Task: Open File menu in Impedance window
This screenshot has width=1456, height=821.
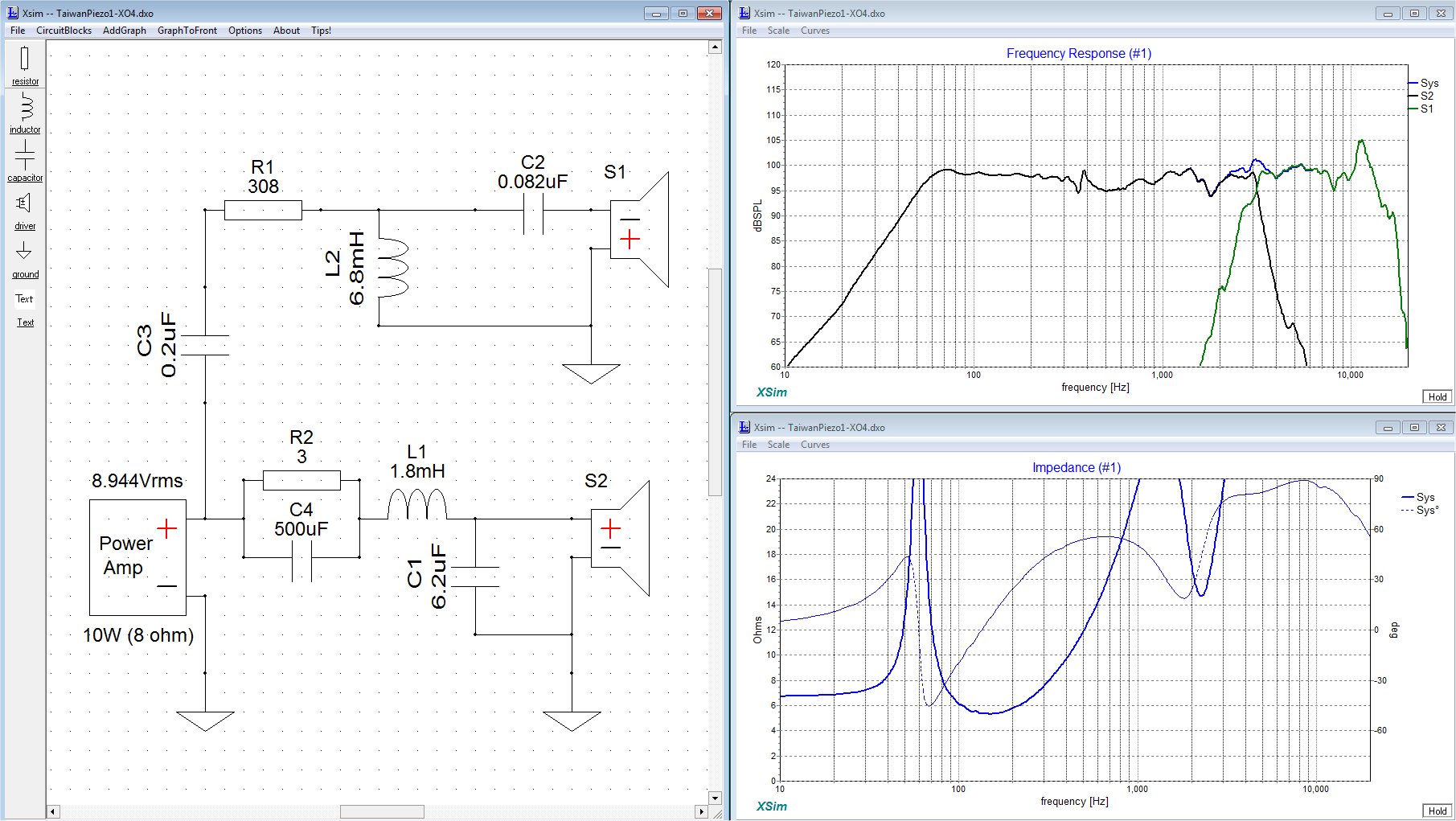Action: click(749, 445)
